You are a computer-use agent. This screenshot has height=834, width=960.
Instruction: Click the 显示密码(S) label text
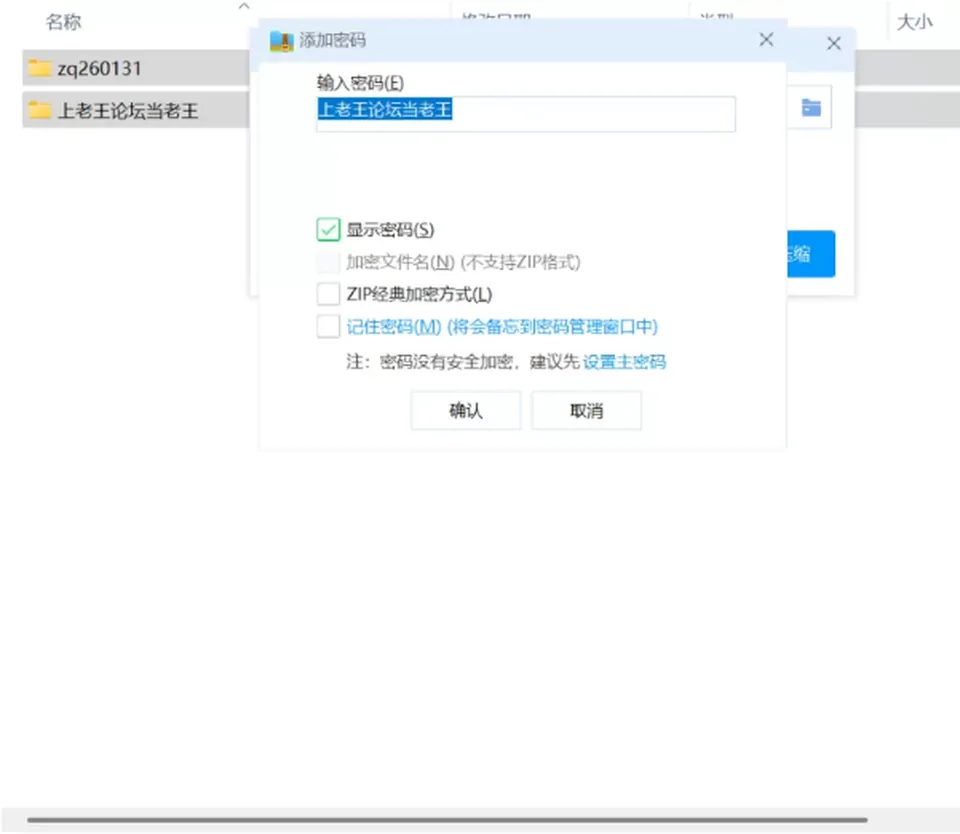tap(391, 230)
